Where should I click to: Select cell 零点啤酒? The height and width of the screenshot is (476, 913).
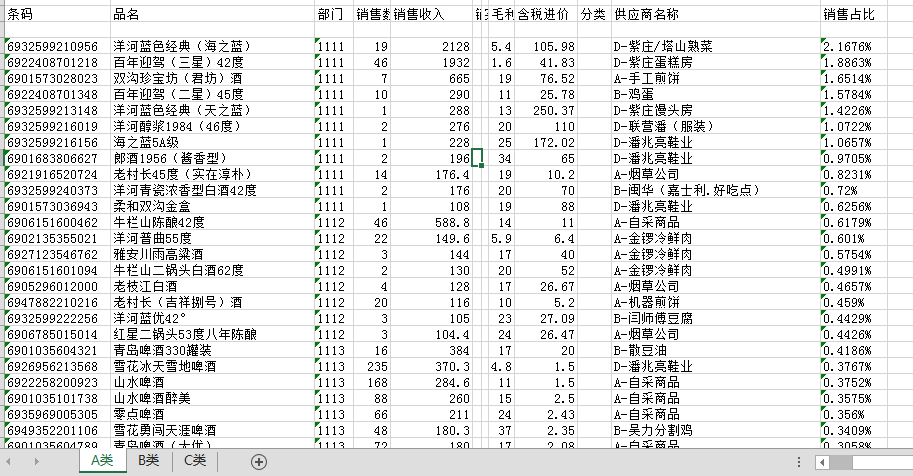[213, 415]
